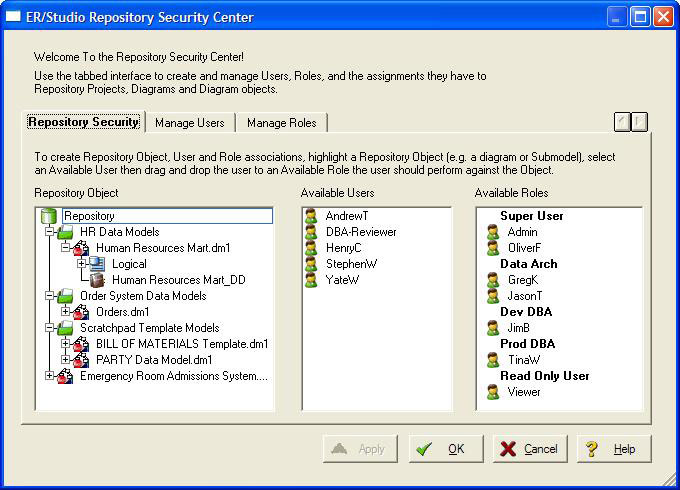Click the HenryC user icon
Screen dimensions: 680x490
[x=311, y=248]
